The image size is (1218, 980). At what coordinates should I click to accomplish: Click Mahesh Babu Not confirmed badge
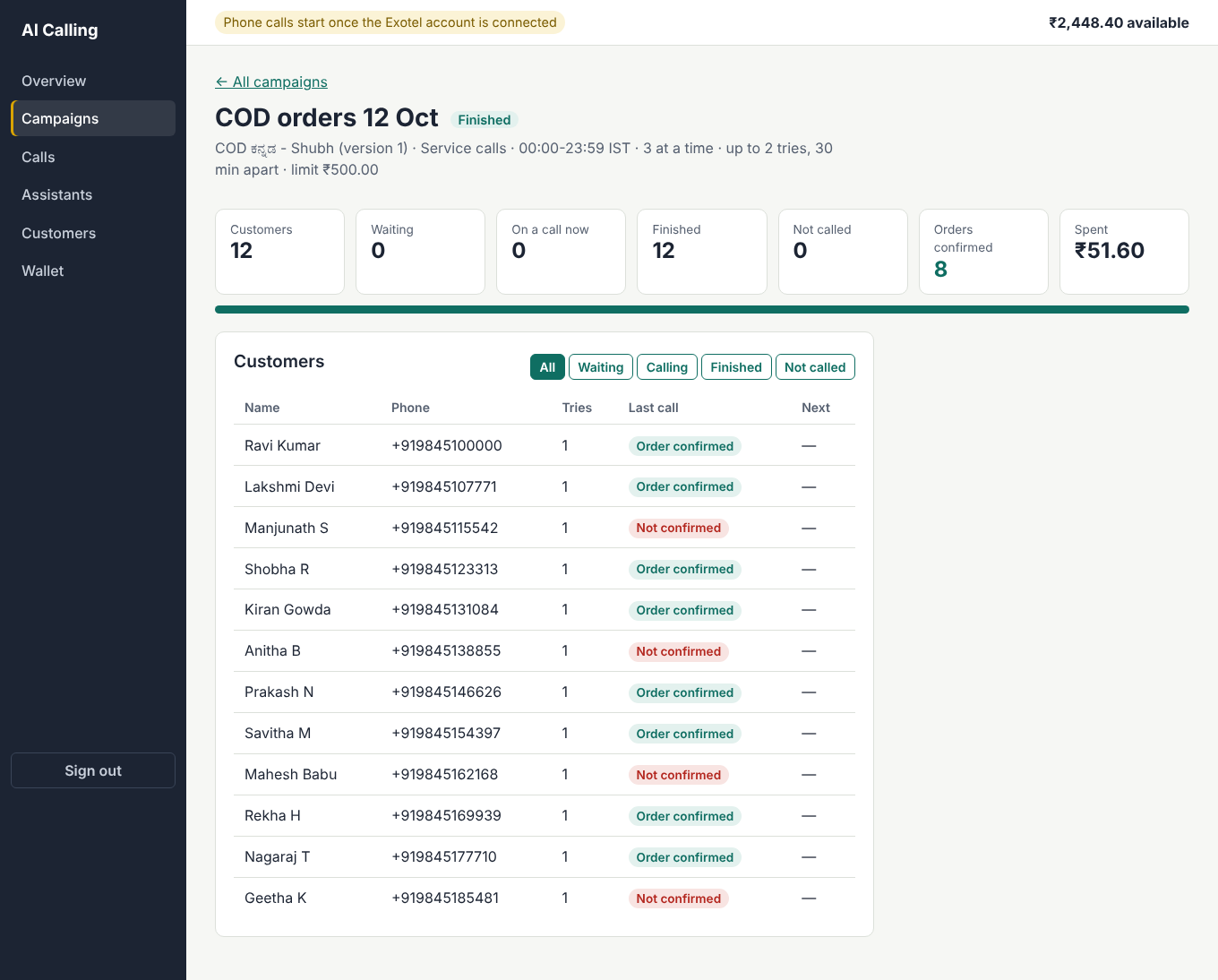pyautogui.click(x=679, y=775)
